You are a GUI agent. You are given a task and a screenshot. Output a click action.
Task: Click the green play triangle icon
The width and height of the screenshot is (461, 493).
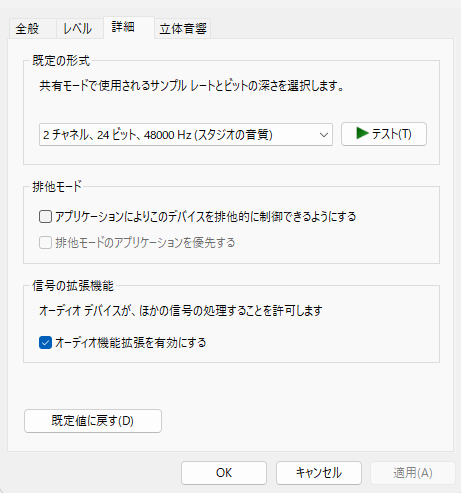click(x=362, y=133)
